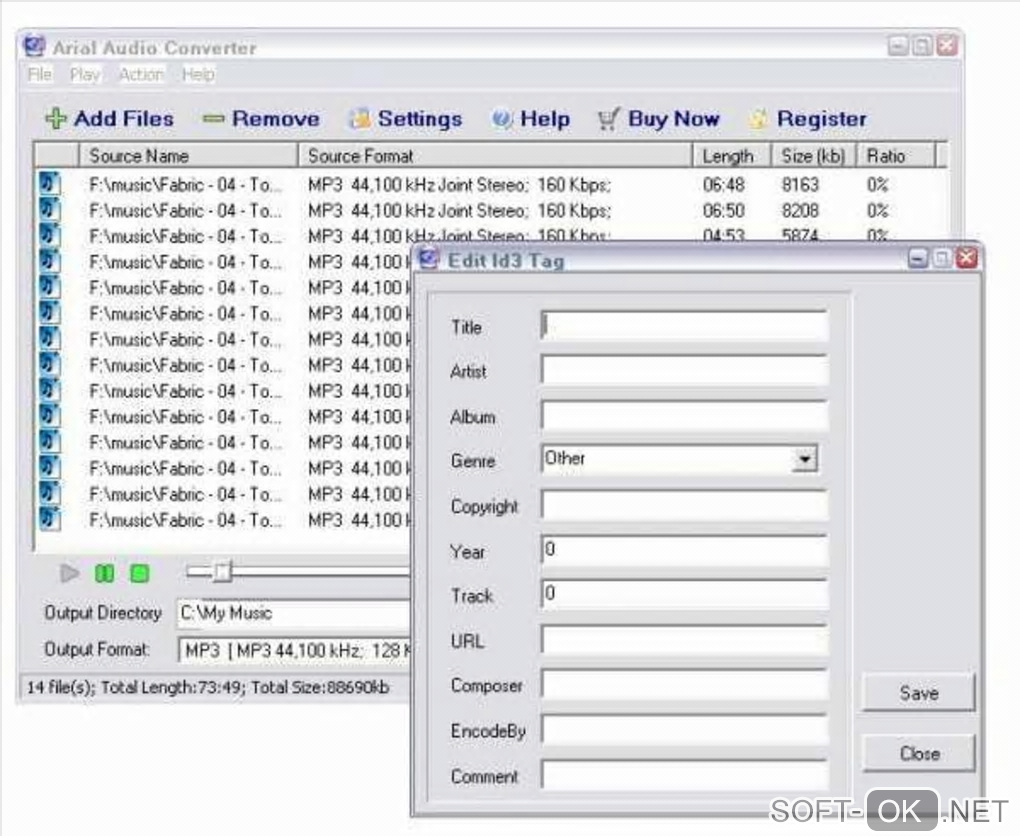1020x836 pixels.
Task: Click the EncodeBy input field
Action: point(684,729)
